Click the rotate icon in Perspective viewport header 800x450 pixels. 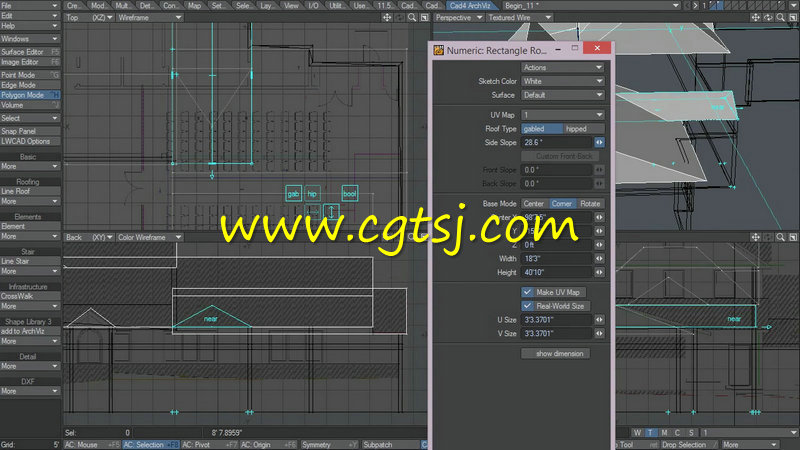tap(768, 17)
